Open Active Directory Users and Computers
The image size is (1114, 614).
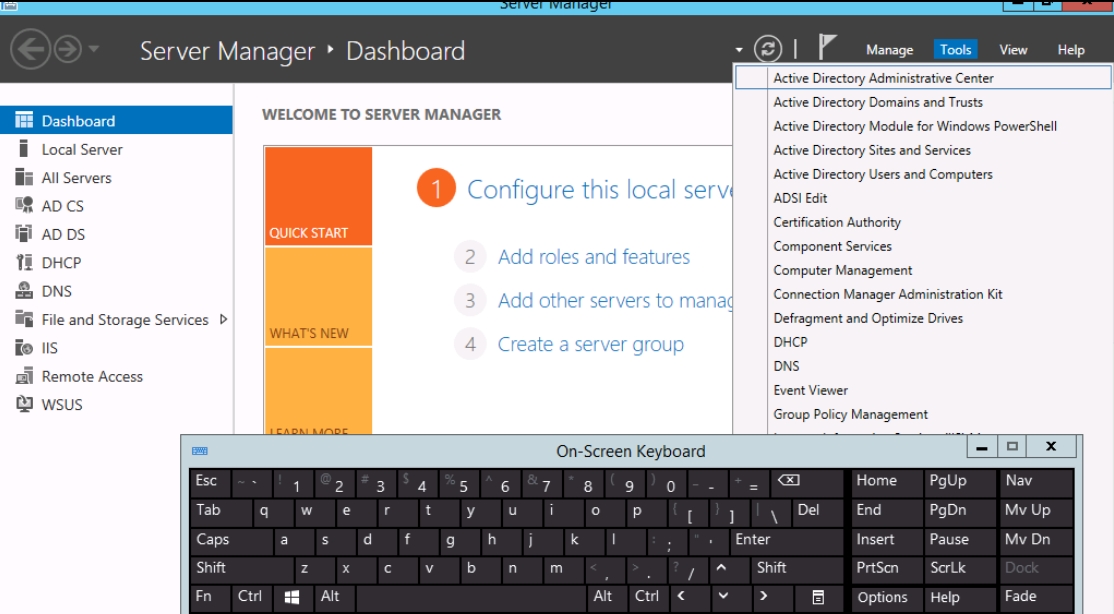click(923, 174)
